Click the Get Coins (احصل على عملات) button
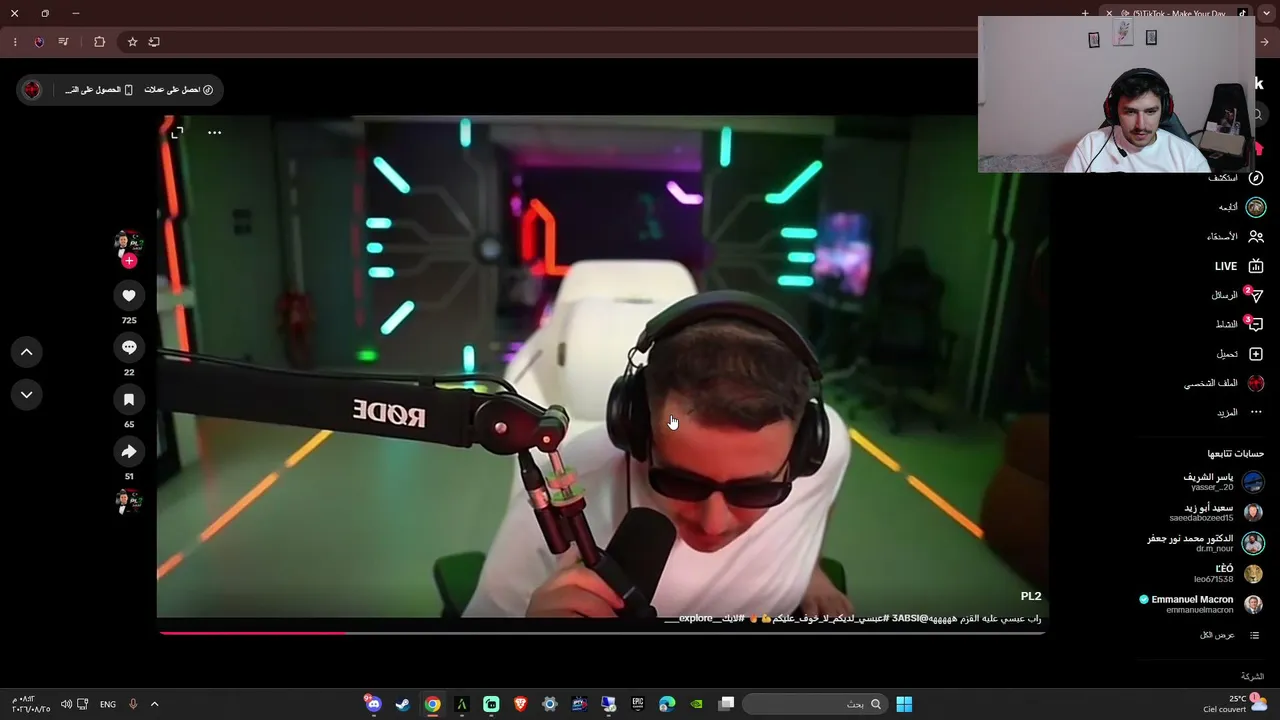Screen dimensions: 1280x720 (178, 90)
